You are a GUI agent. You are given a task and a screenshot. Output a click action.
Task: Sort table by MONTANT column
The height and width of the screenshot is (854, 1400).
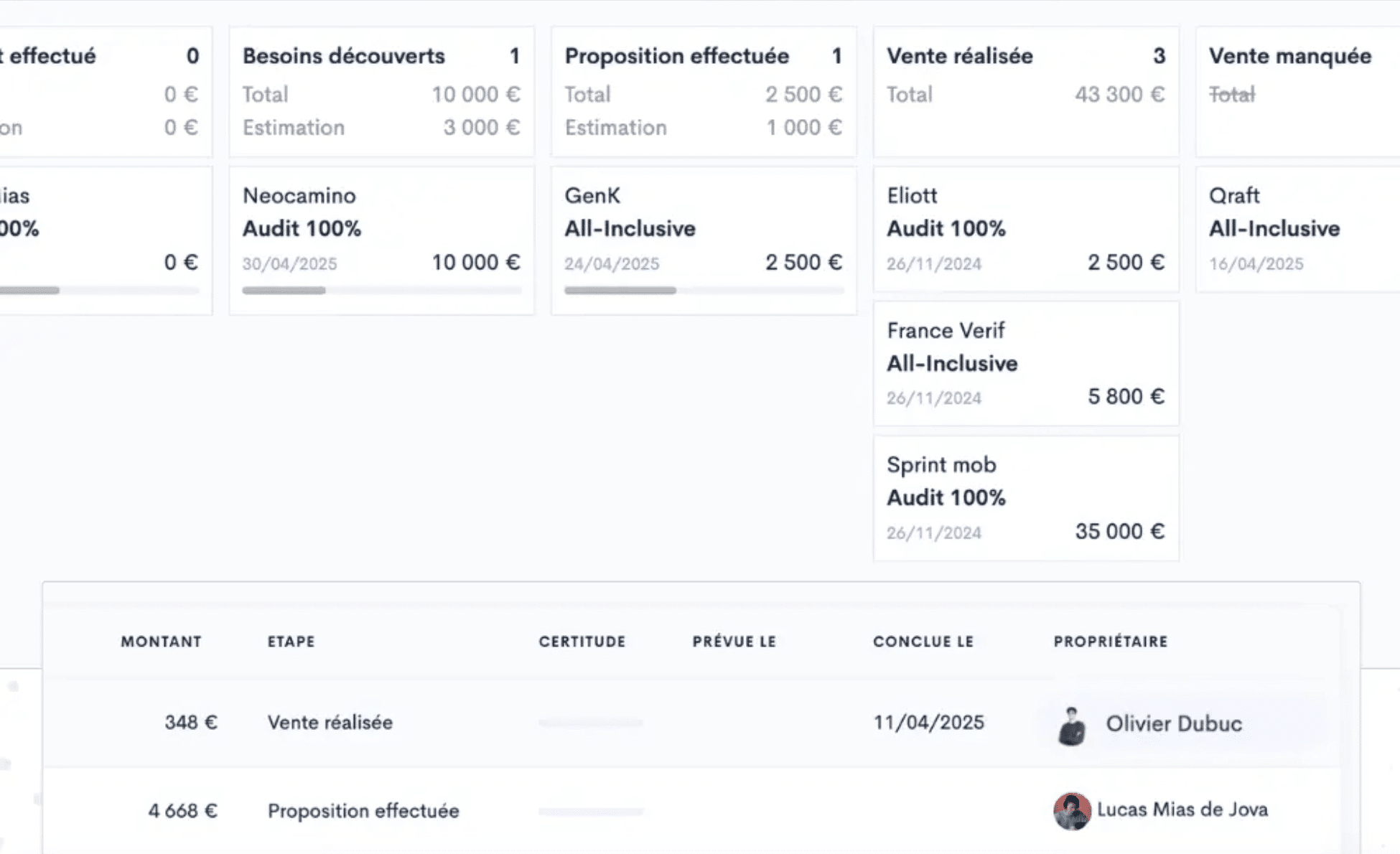161,642
